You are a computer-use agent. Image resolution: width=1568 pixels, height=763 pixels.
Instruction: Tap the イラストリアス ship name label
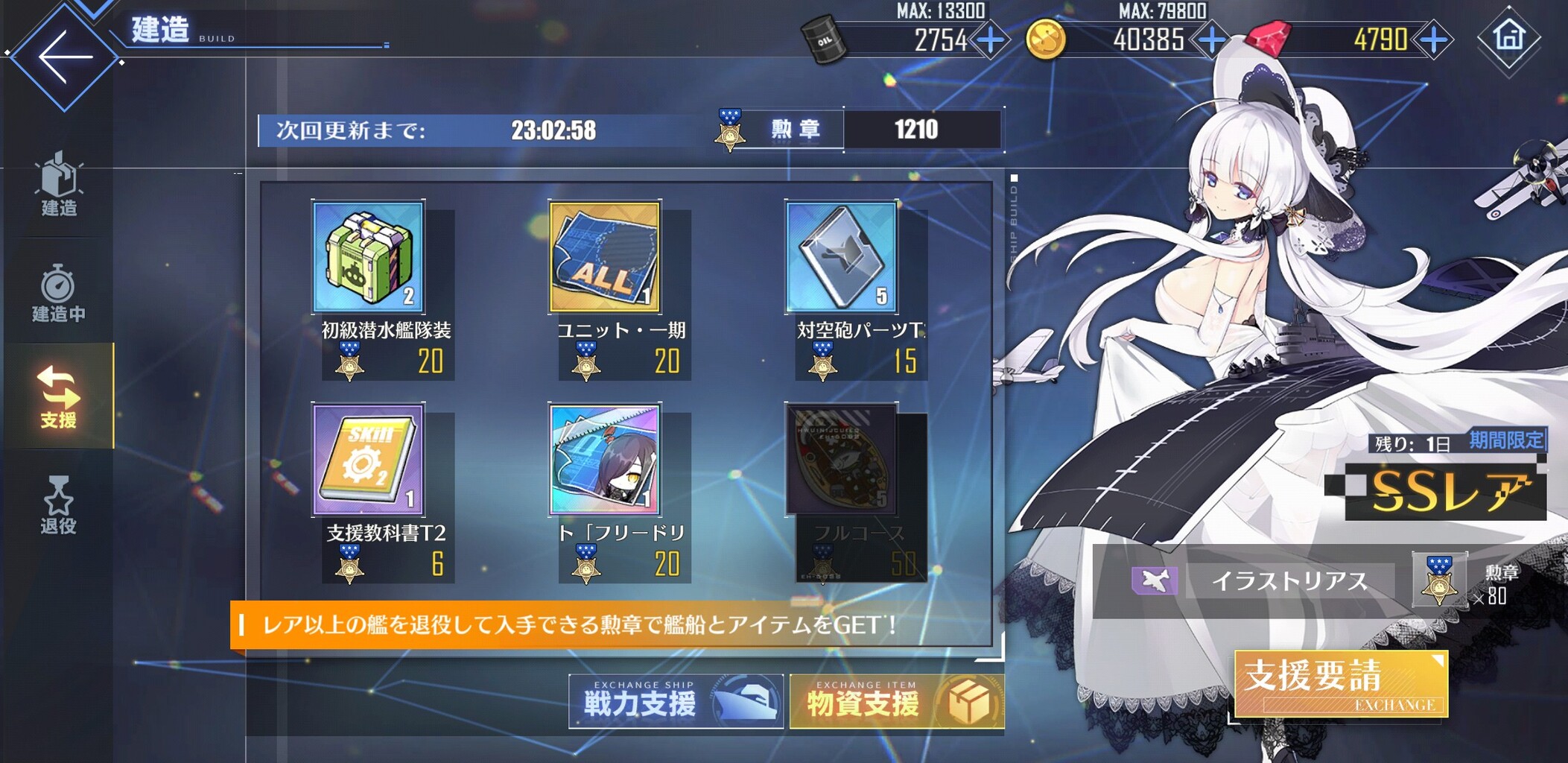[x=1290, y=581]
